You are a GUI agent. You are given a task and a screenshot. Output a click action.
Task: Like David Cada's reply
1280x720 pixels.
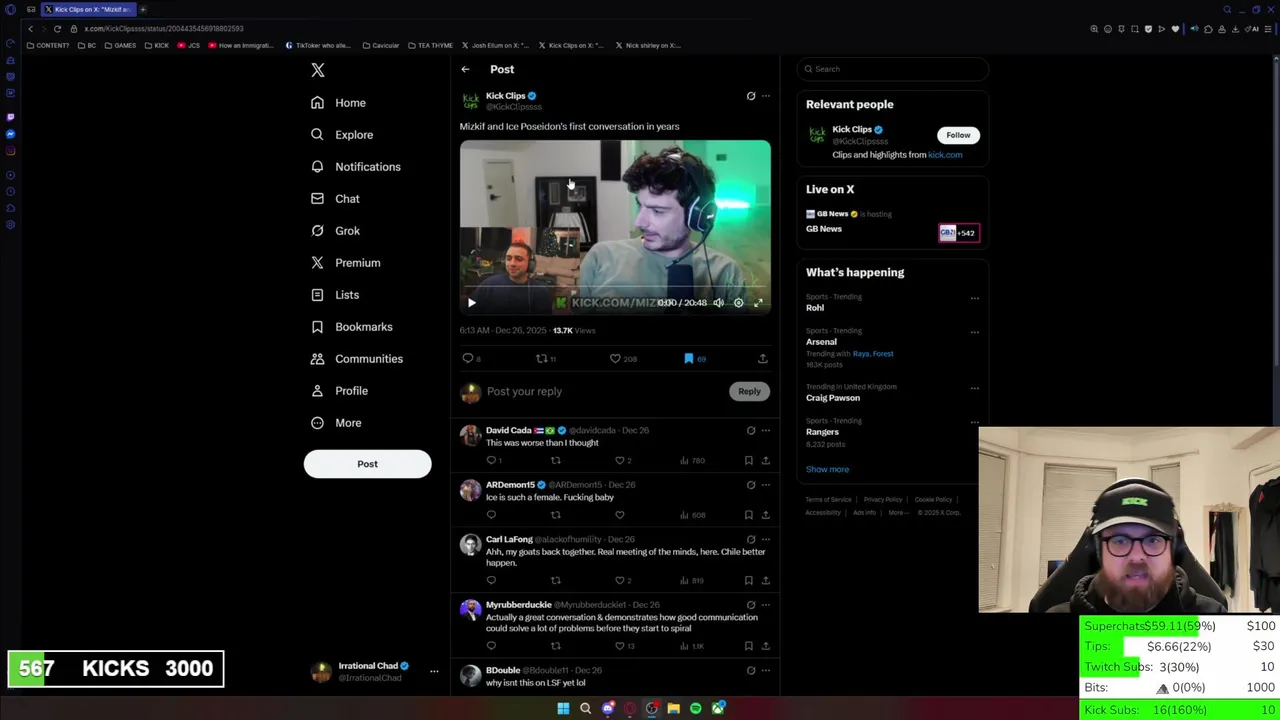click(x=620, y=460)
